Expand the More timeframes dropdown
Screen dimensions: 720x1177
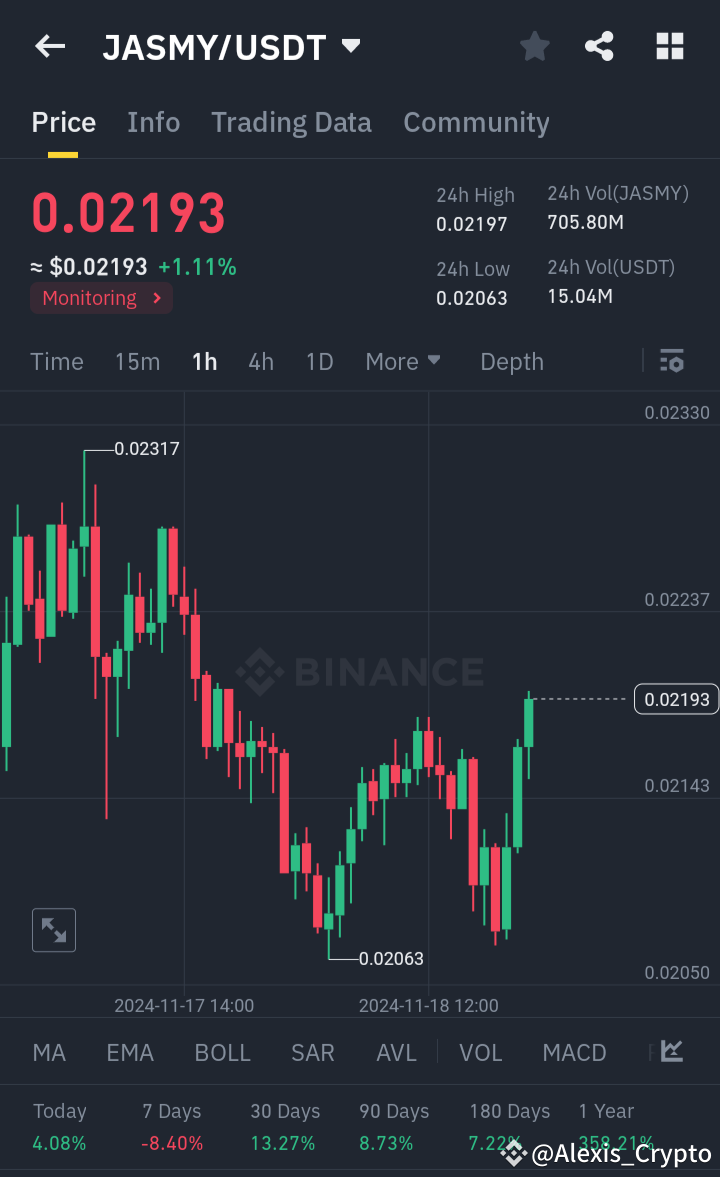[x=403, y=361]
